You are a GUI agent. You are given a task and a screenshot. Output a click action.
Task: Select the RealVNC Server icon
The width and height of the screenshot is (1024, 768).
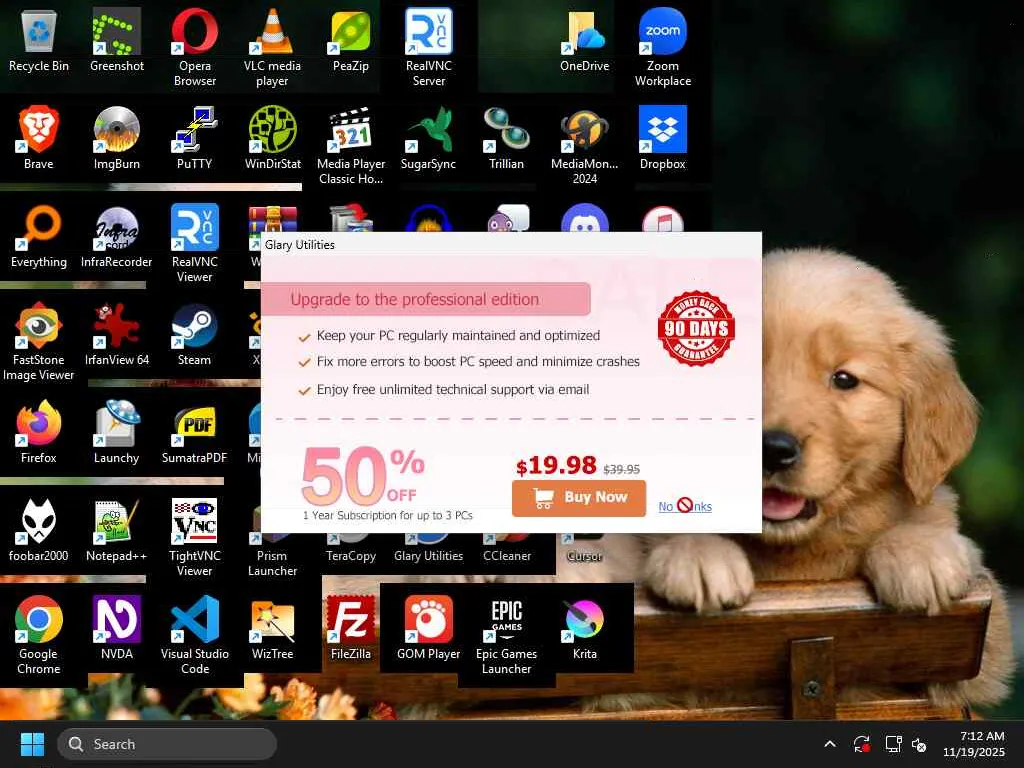(x=428, y=46)
